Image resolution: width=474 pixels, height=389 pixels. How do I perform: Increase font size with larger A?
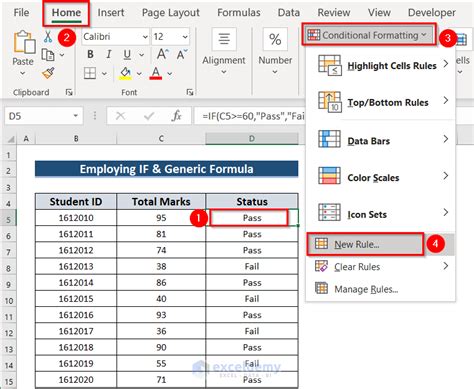(162, 54)
